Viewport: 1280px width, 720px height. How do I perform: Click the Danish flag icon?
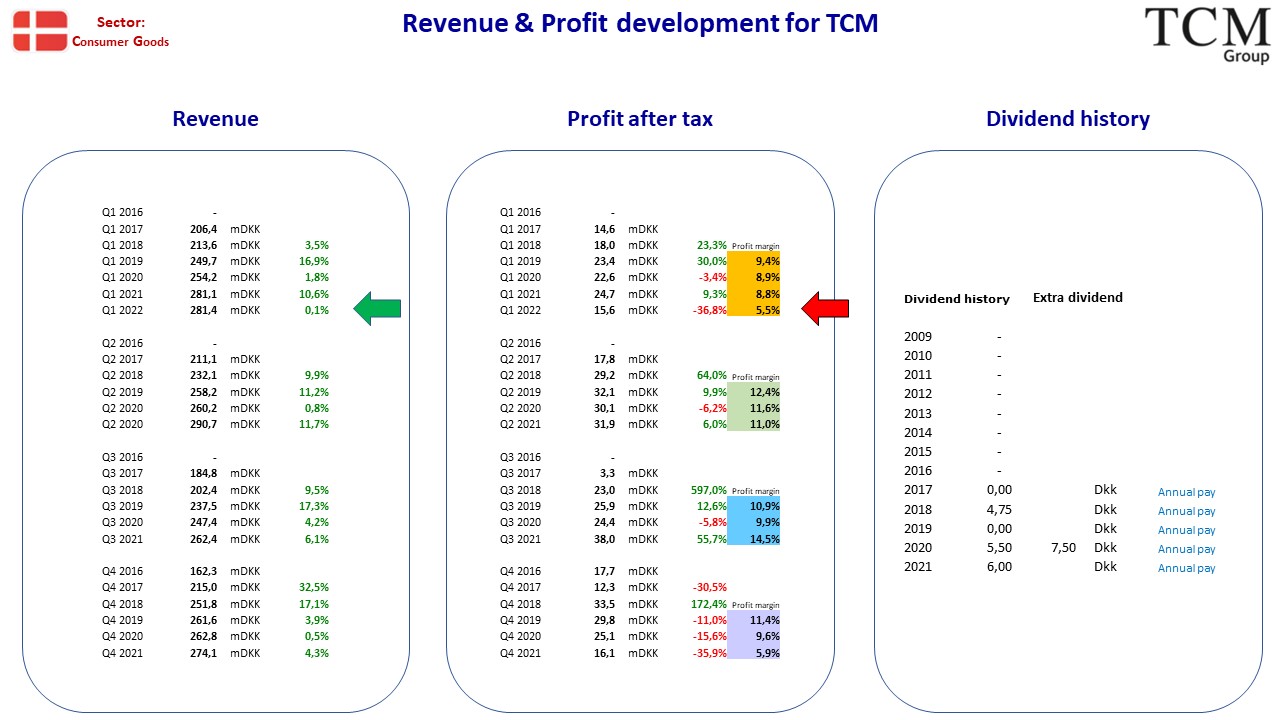[x=41, y=31]
